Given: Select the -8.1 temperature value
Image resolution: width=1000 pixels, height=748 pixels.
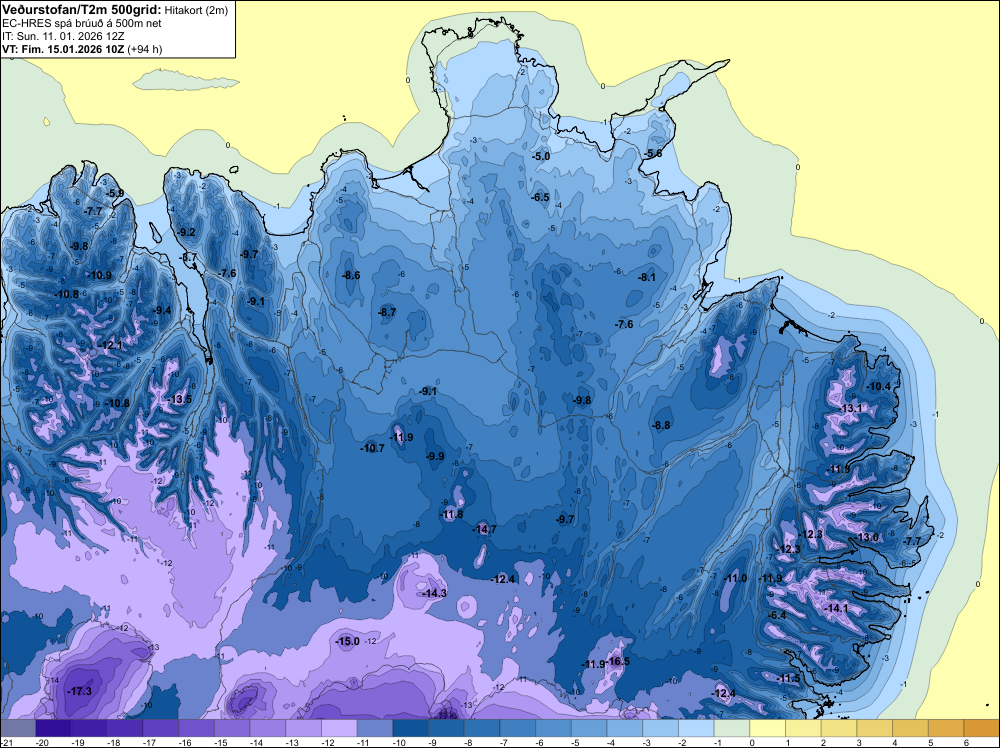Looking at the screenshot, I should (x=647, y=277).
